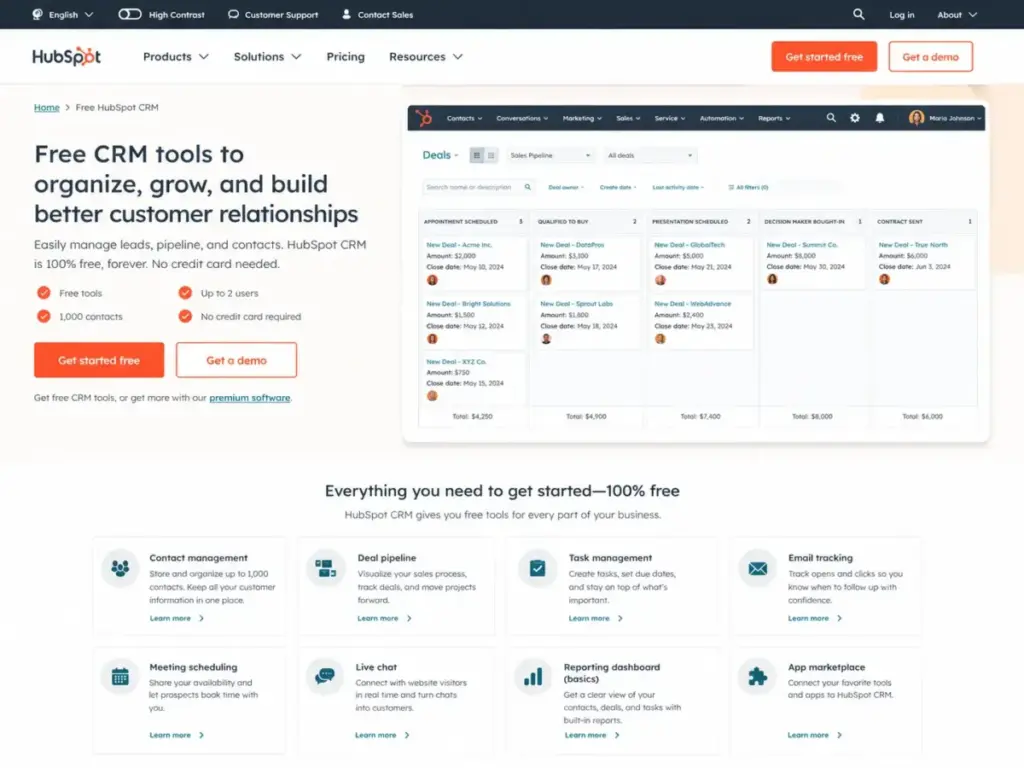The width and height of the screenshot is (1024, 768).
Task: Click Learn more under Email tracking
Action: 815,618
